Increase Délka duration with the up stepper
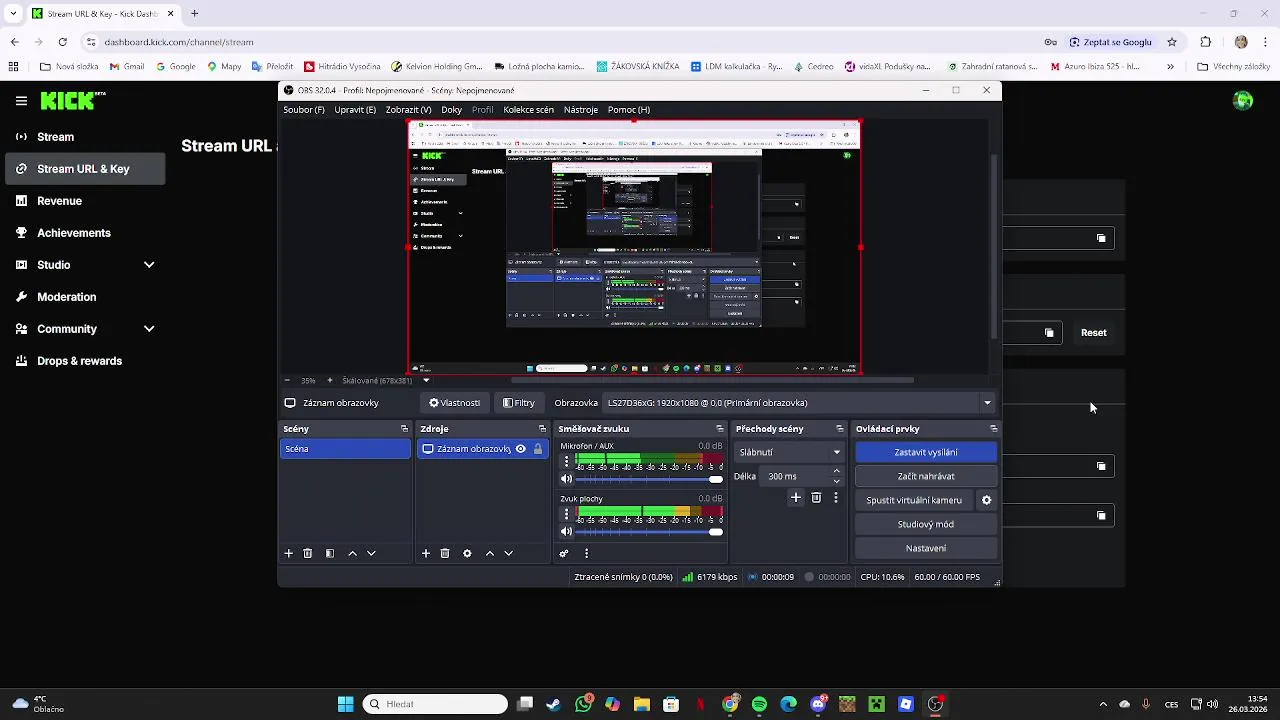This screenshot has width=1280, height=720. (x=837, y=472)
